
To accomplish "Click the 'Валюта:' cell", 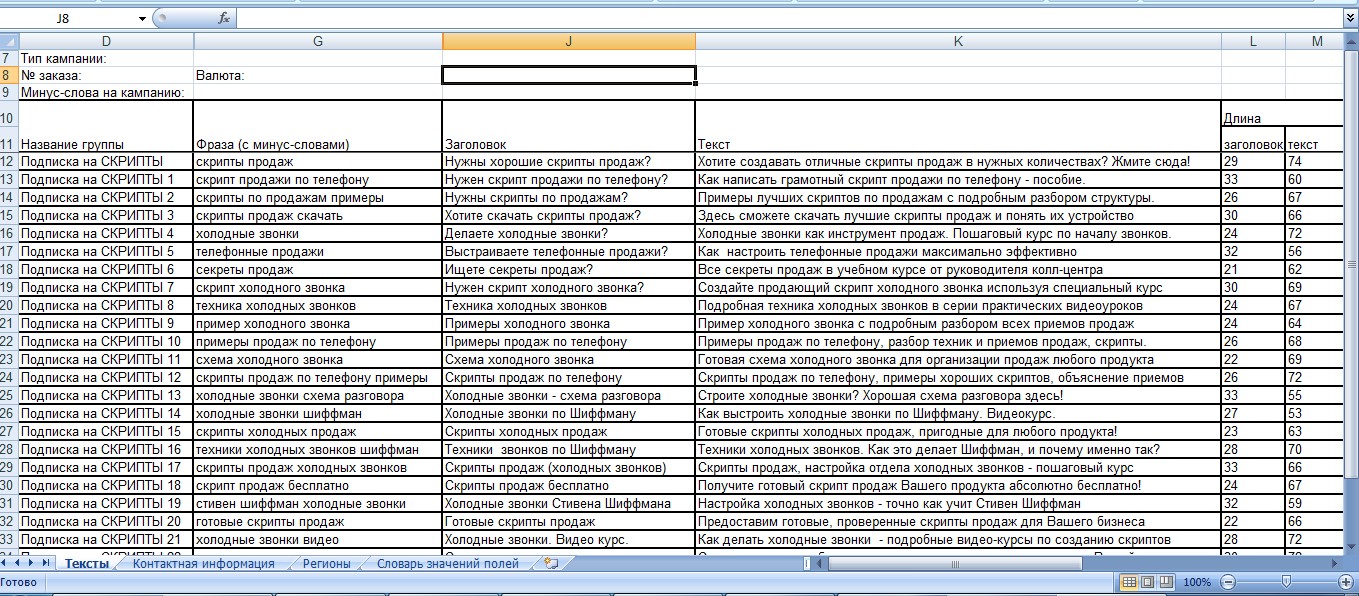I will point(318,75).
